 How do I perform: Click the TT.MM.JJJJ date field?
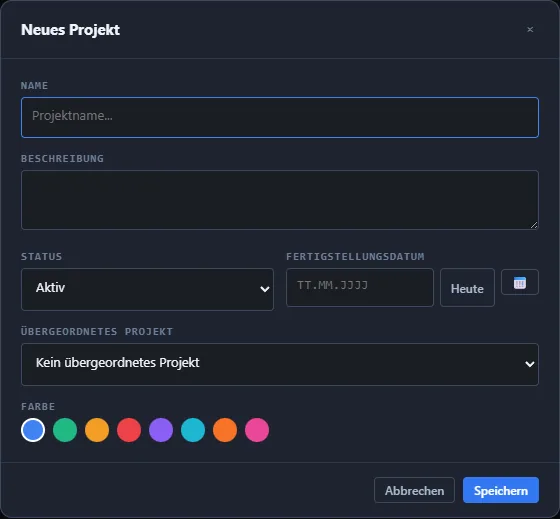pos(360,287)
